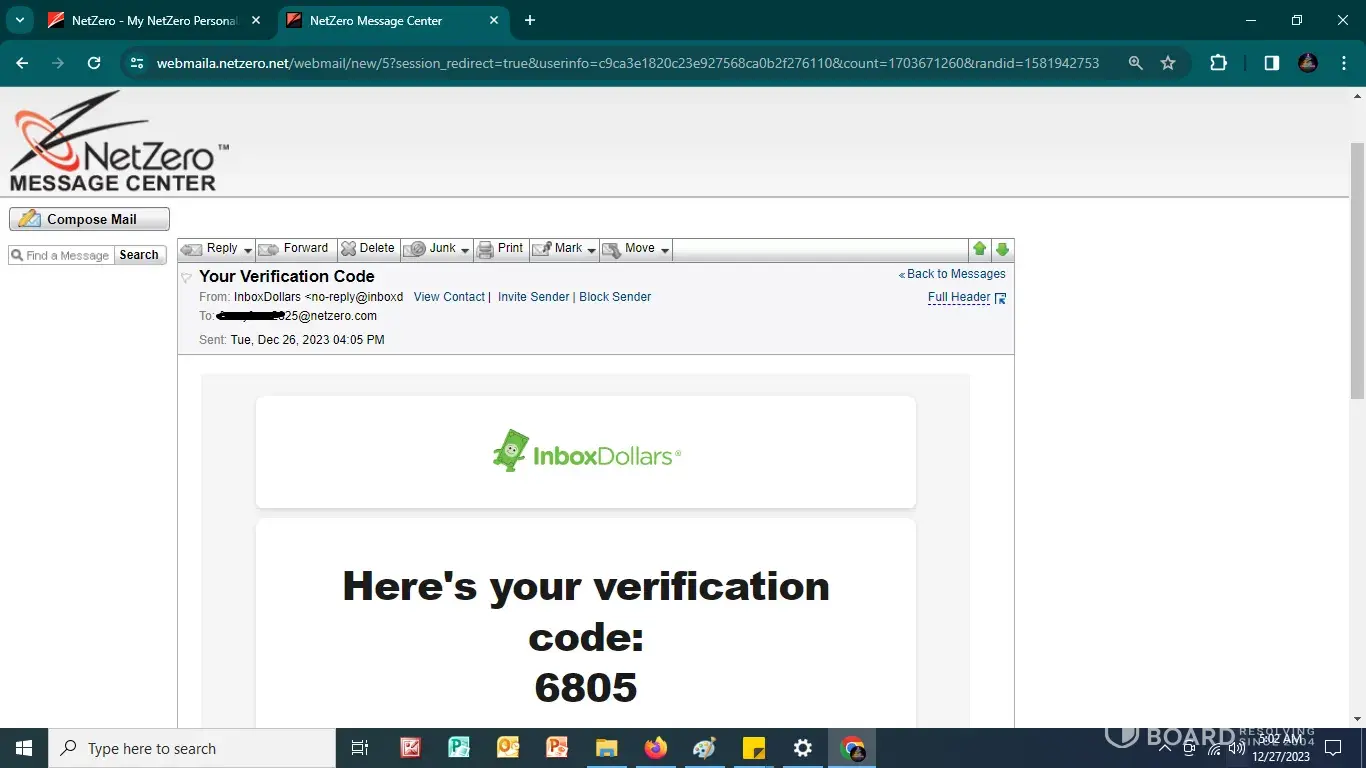Delete the current email message
Screen dimensions: 1366x768
pyautogui.click(x=368, y=249)
